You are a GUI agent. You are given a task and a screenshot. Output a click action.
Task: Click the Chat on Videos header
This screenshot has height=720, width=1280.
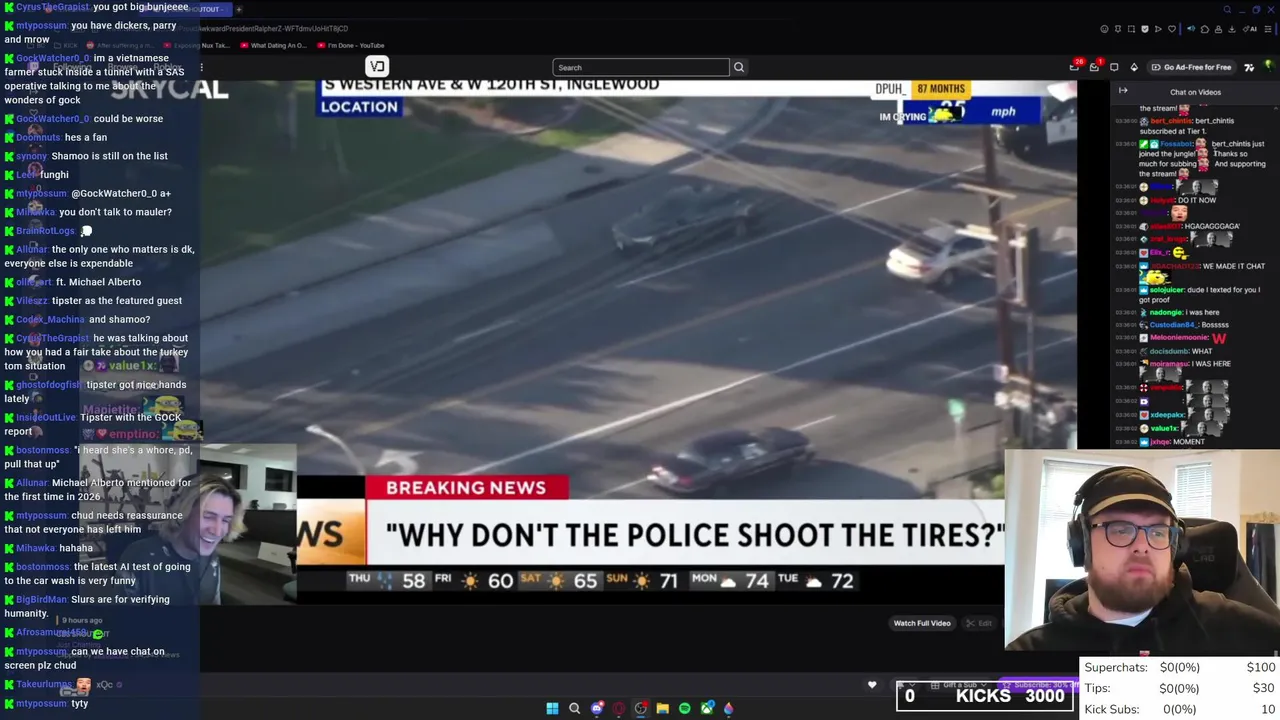[x=1195, y=92]
